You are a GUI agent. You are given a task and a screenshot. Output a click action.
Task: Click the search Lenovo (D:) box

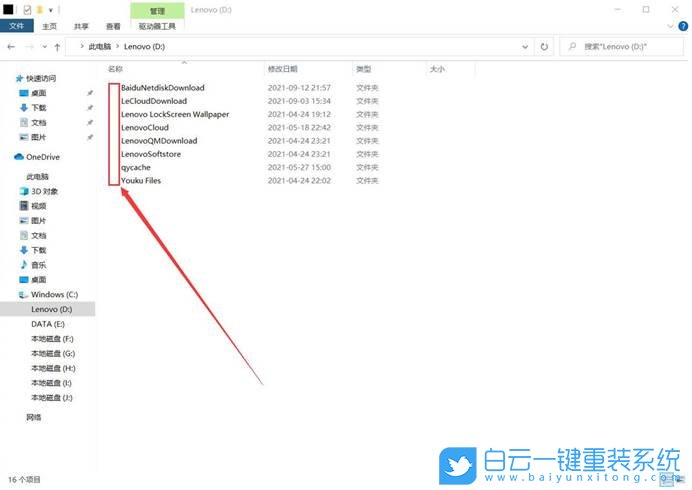(622, 46)
